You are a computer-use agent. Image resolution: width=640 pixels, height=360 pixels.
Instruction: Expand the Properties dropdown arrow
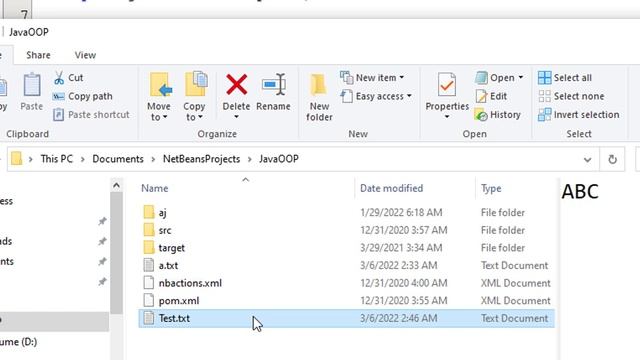pyautogui.click(x=447, y=117)
